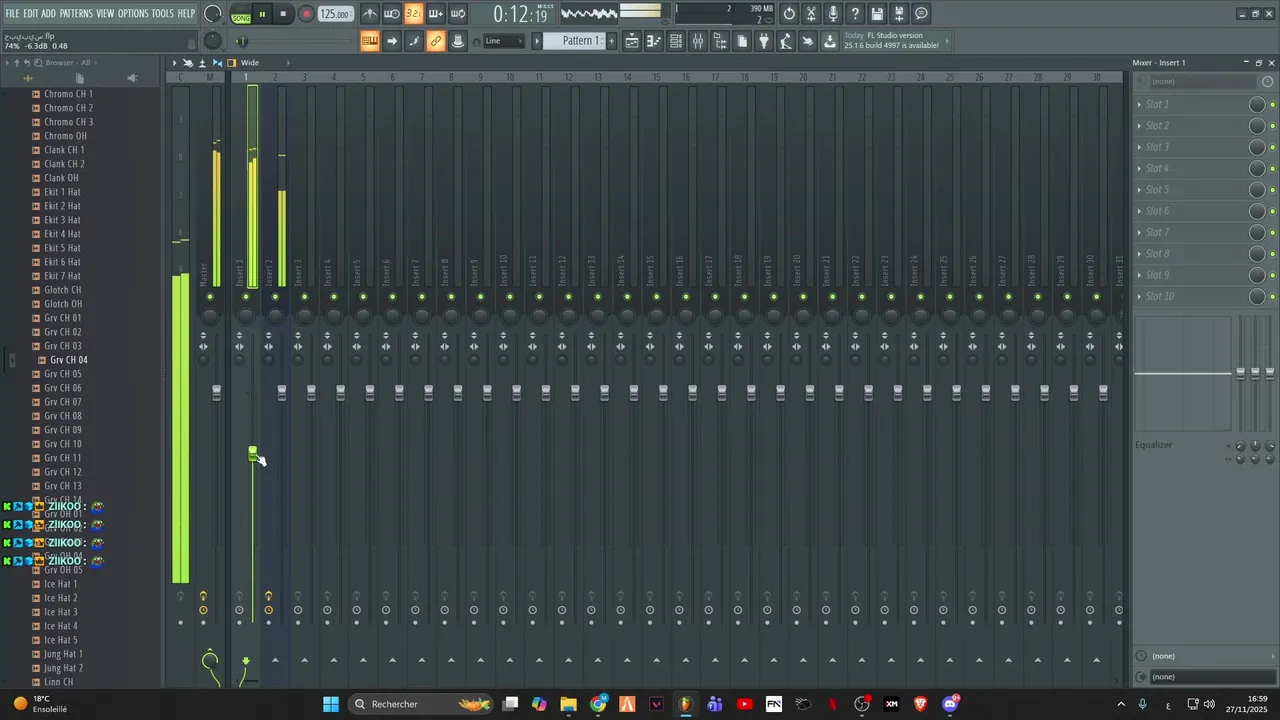
Task: Toggle the Browser view icon
Action: (x=720, y=41)
